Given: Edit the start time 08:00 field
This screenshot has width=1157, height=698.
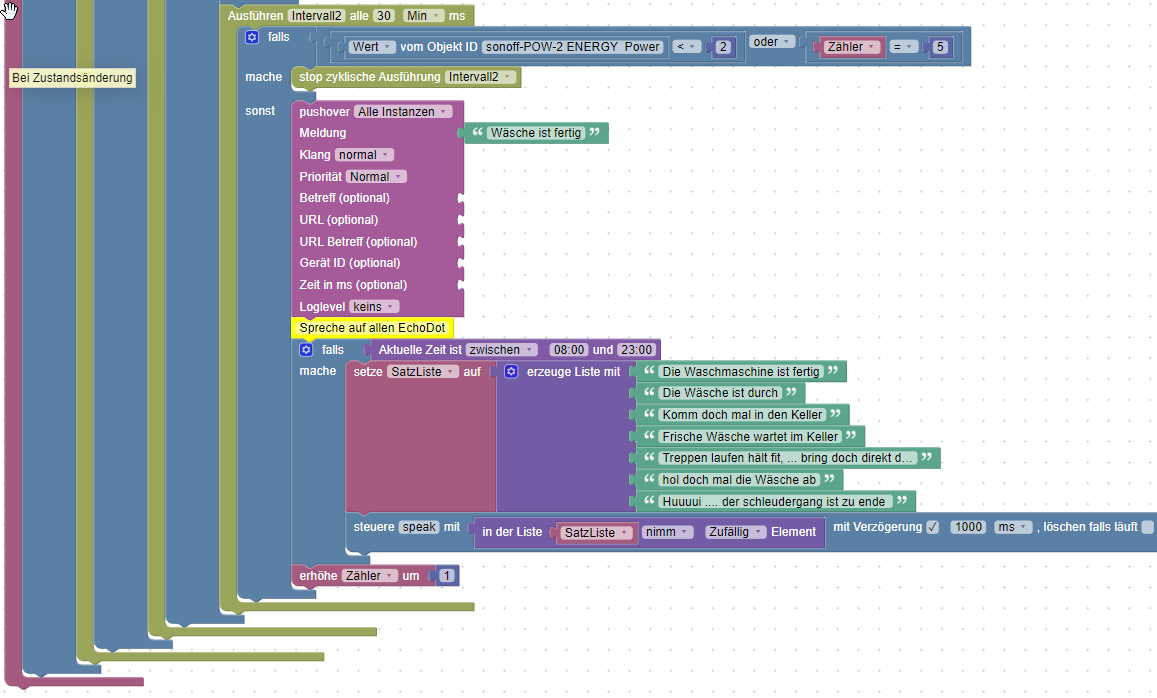Looking at the screenshot, I should [x=568, y=350].
